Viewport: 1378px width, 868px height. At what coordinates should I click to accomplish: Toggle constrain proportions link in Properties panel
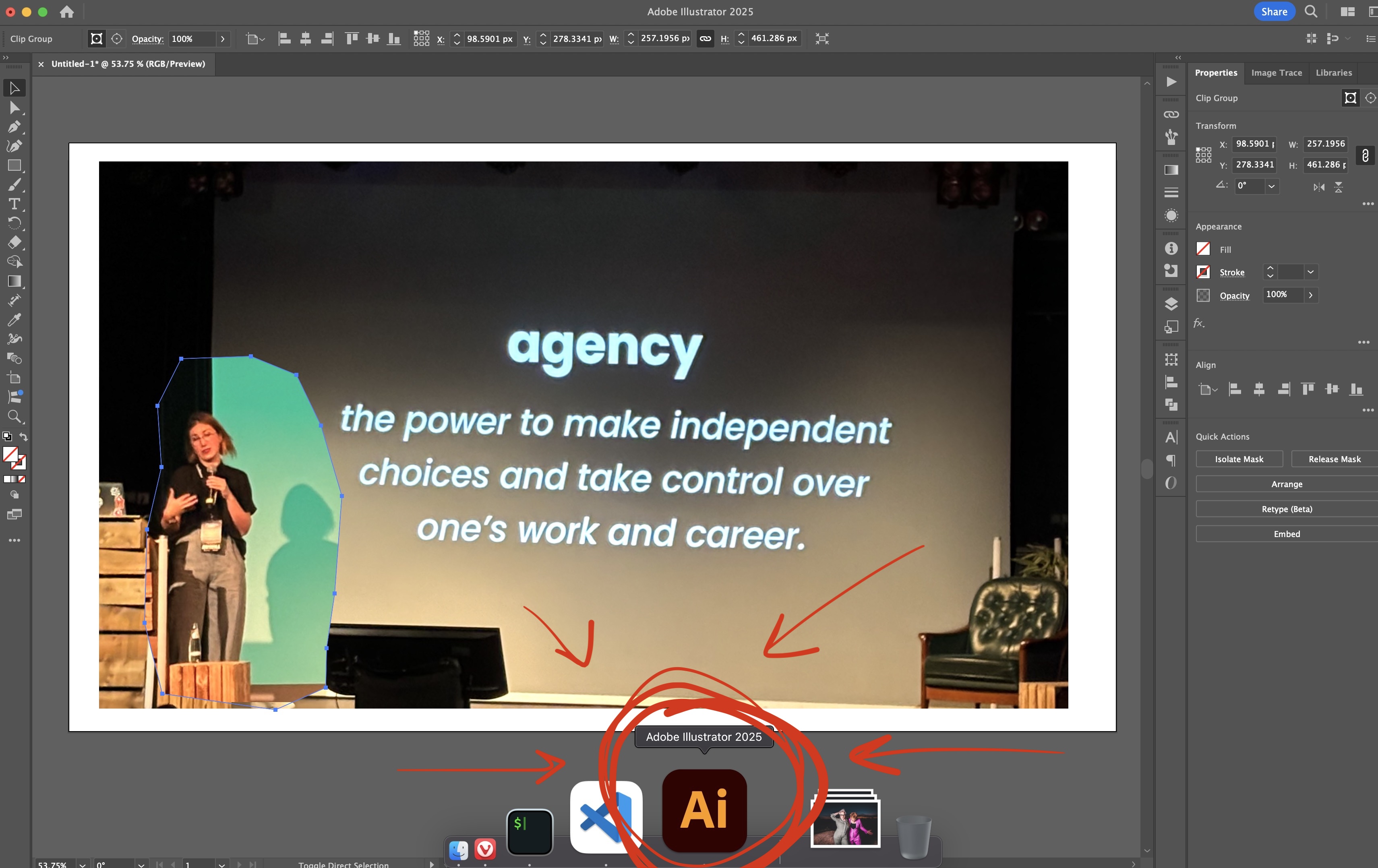point(1366,155)
